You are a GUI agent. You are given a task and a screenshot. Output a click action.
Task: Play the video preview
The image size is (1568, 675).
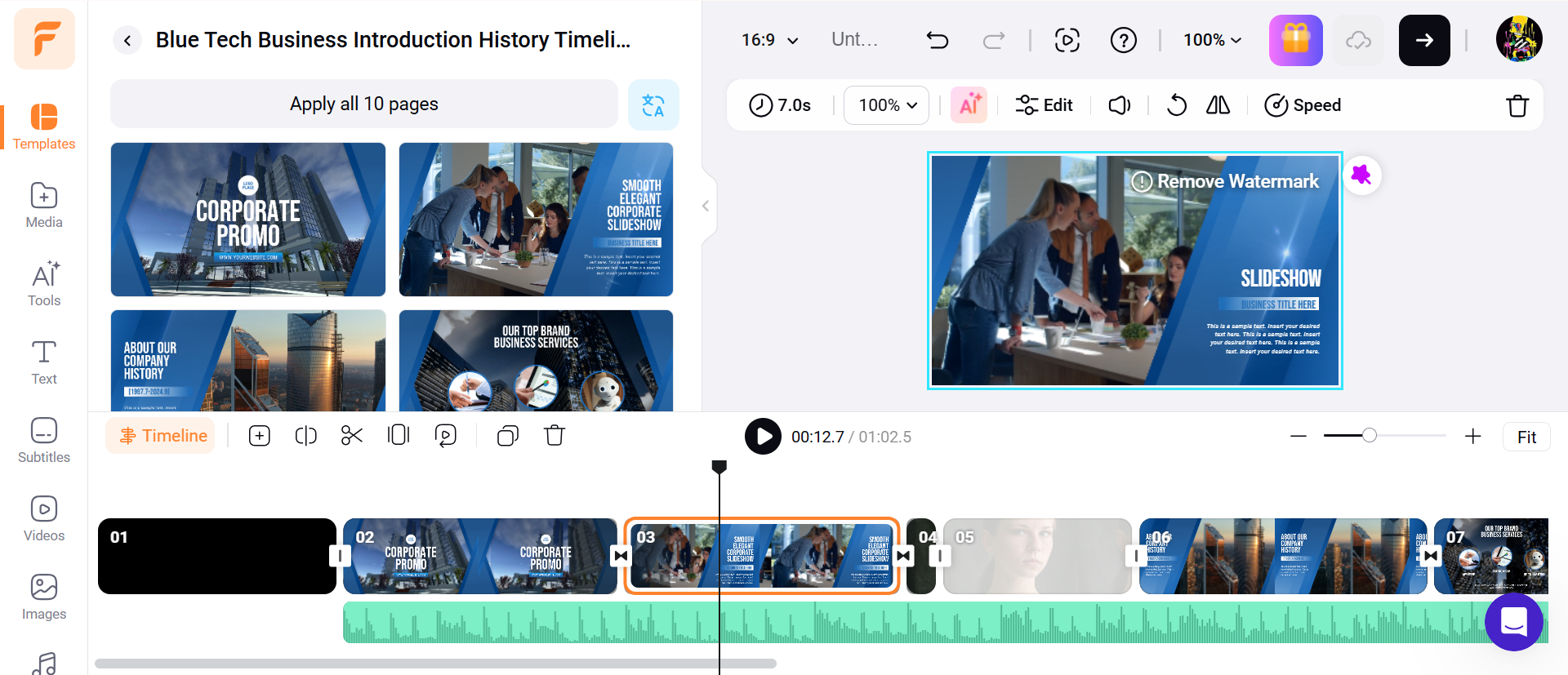[763, 437]
